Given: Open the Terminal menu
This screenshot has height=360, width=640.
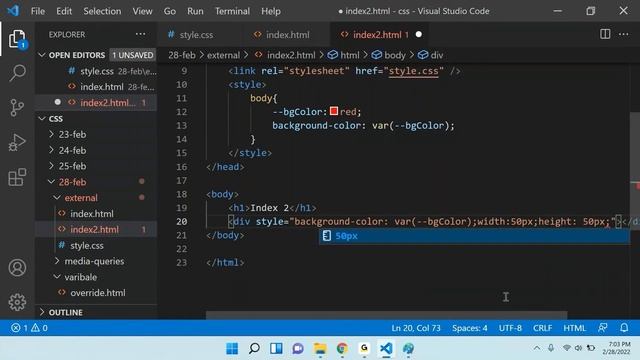Looking at the screenshot, I should (x=232, y=11).
